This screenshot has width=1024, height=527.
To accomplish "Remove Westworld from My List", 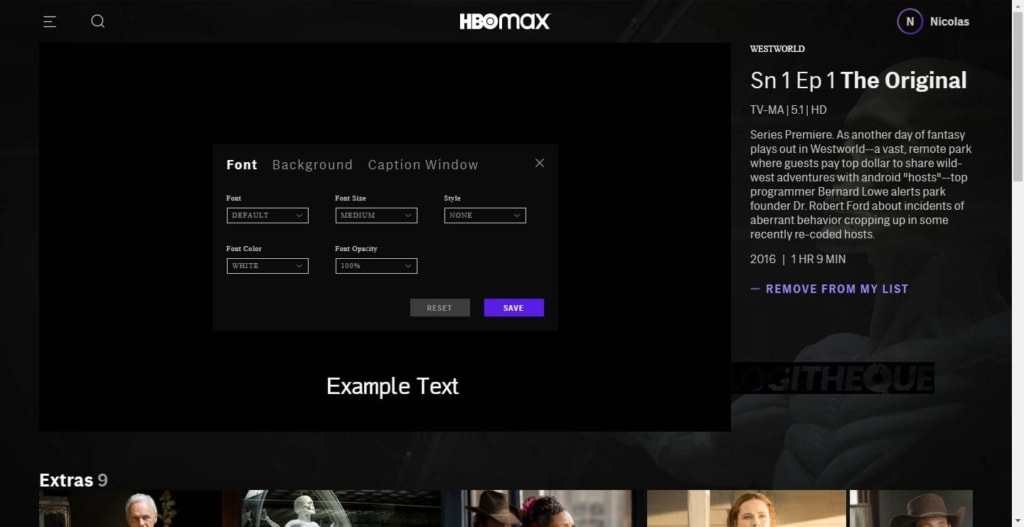I will coord(829,289).
